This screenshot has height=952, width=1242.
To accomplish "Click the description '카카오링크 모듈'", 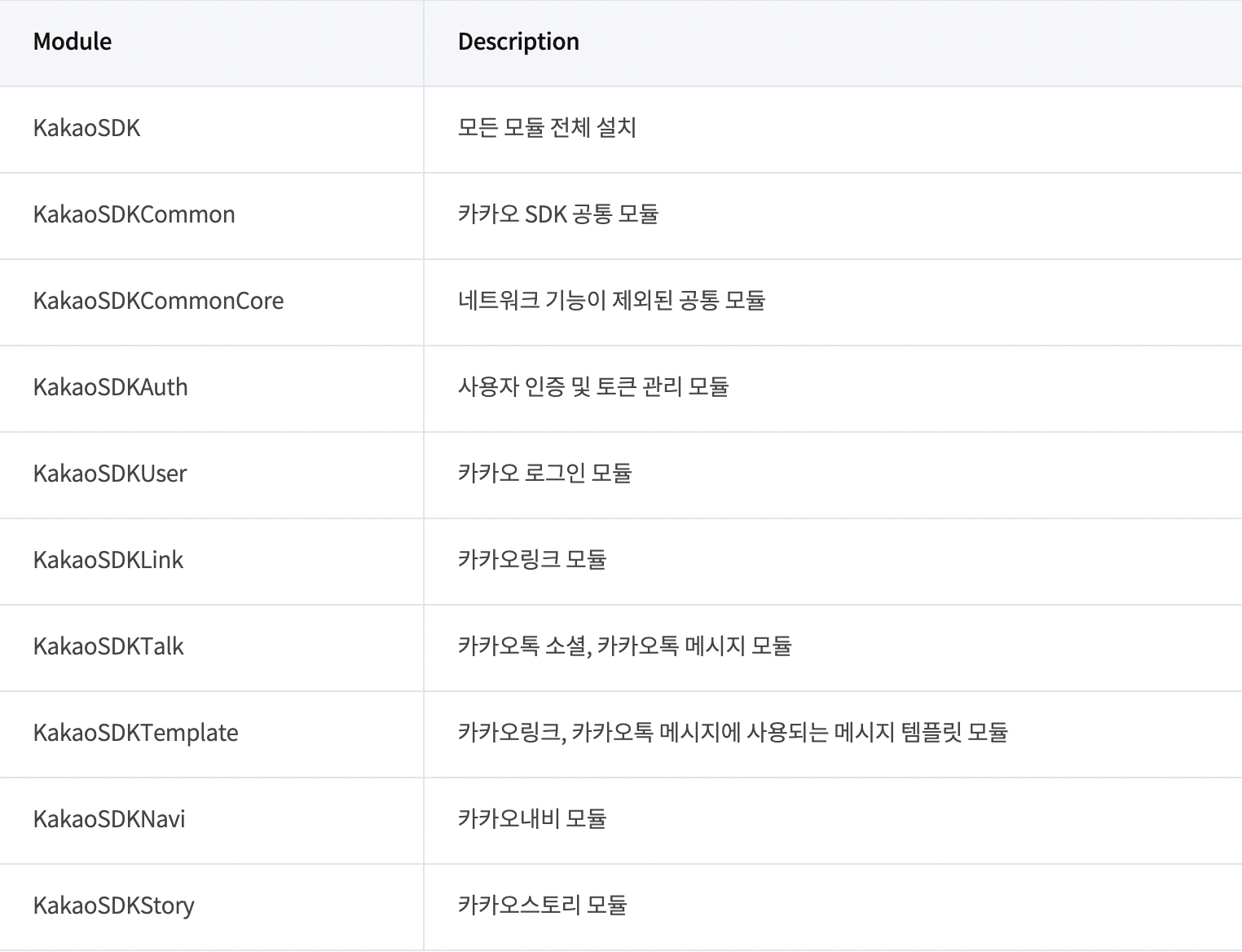I will coord(532,560).
